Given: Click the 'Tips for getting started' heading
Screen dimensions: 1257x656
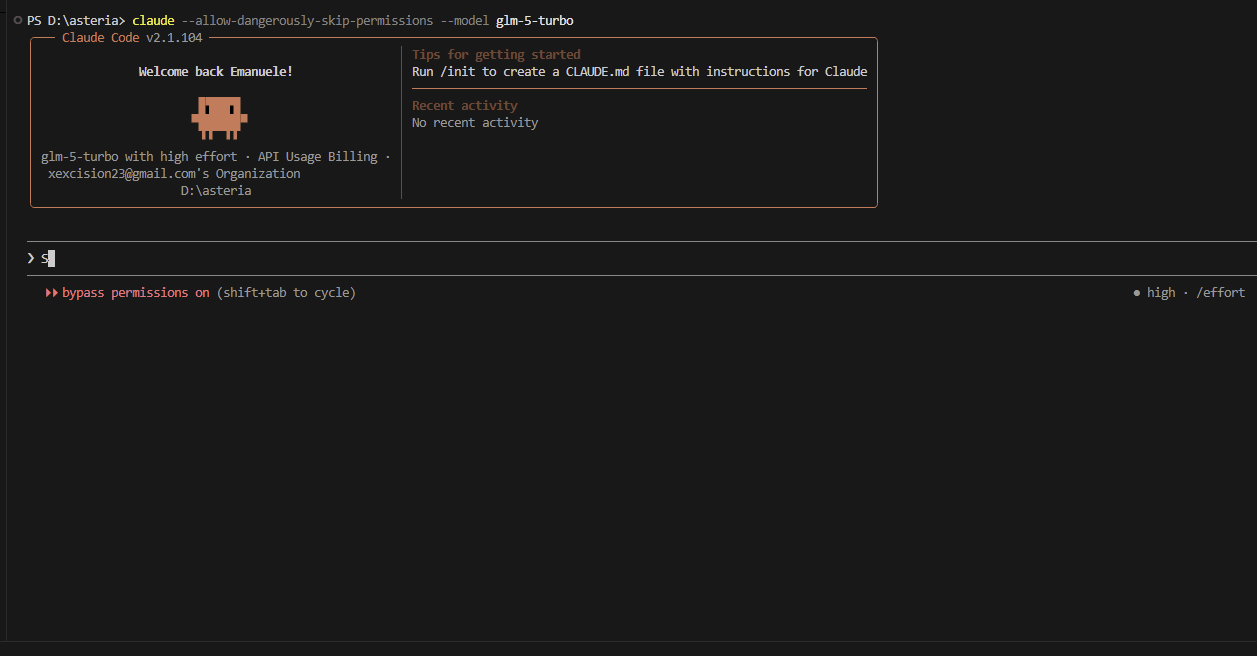Looking at the screenshot, I should click(x=496, y=55).
